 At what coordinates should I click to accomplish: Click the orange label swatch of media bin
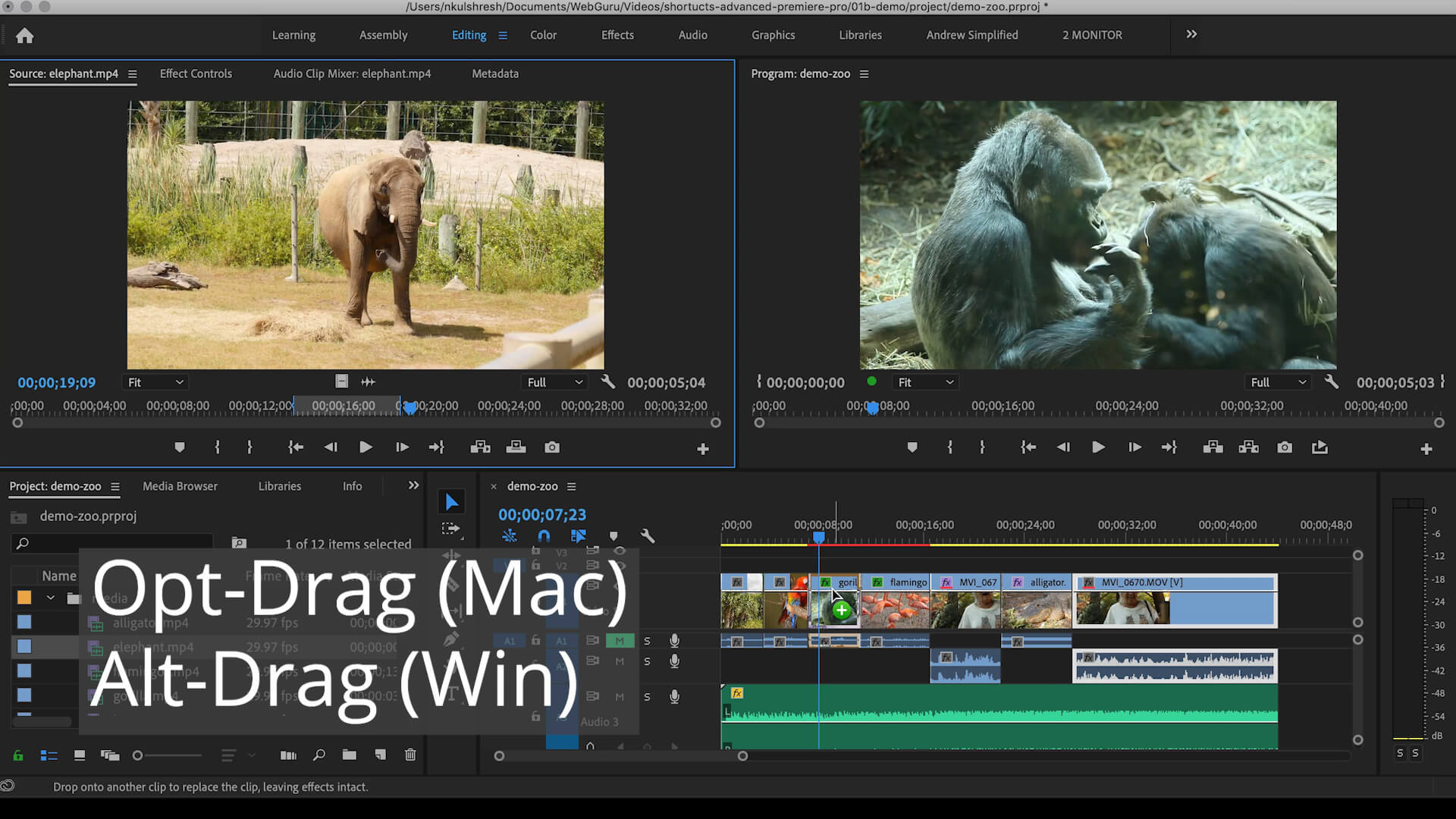click(24, 598)
